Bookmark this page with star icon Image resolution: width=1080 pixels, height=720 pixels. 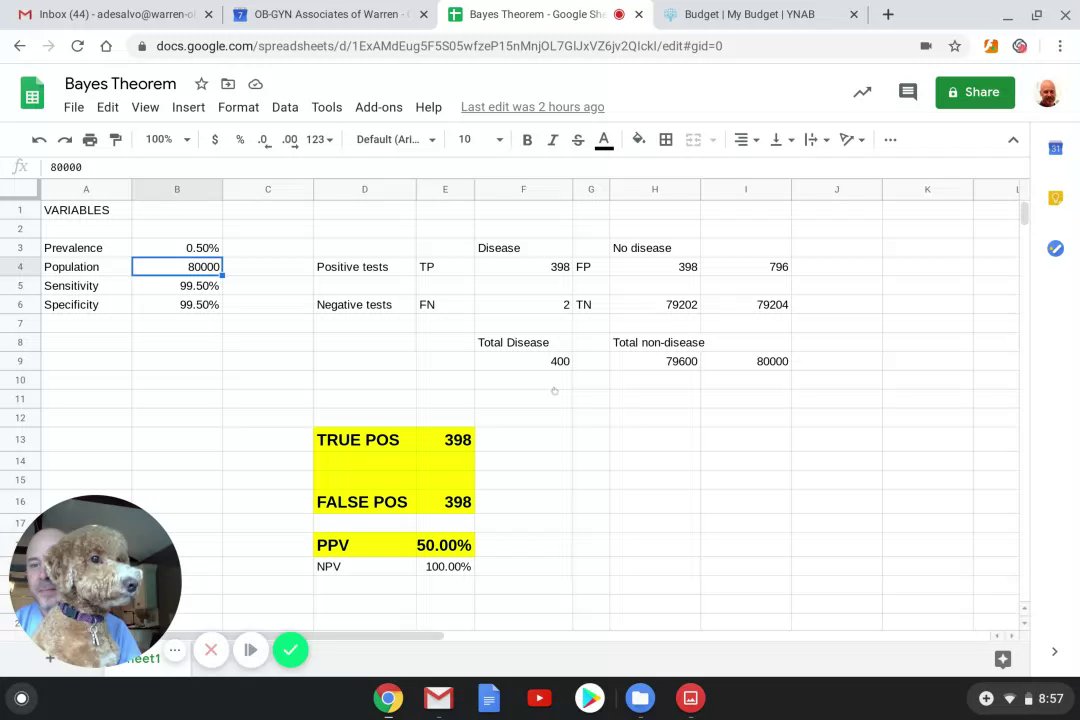click(955, 46)
